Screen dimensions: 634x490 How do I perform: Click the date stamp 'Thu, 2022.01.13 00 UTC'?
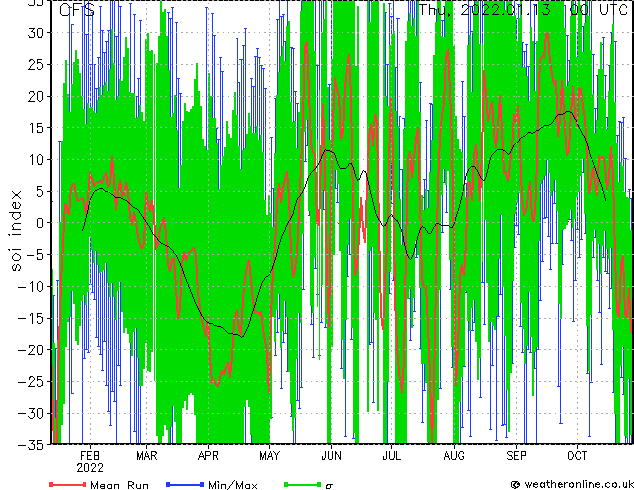click(523, 9)
